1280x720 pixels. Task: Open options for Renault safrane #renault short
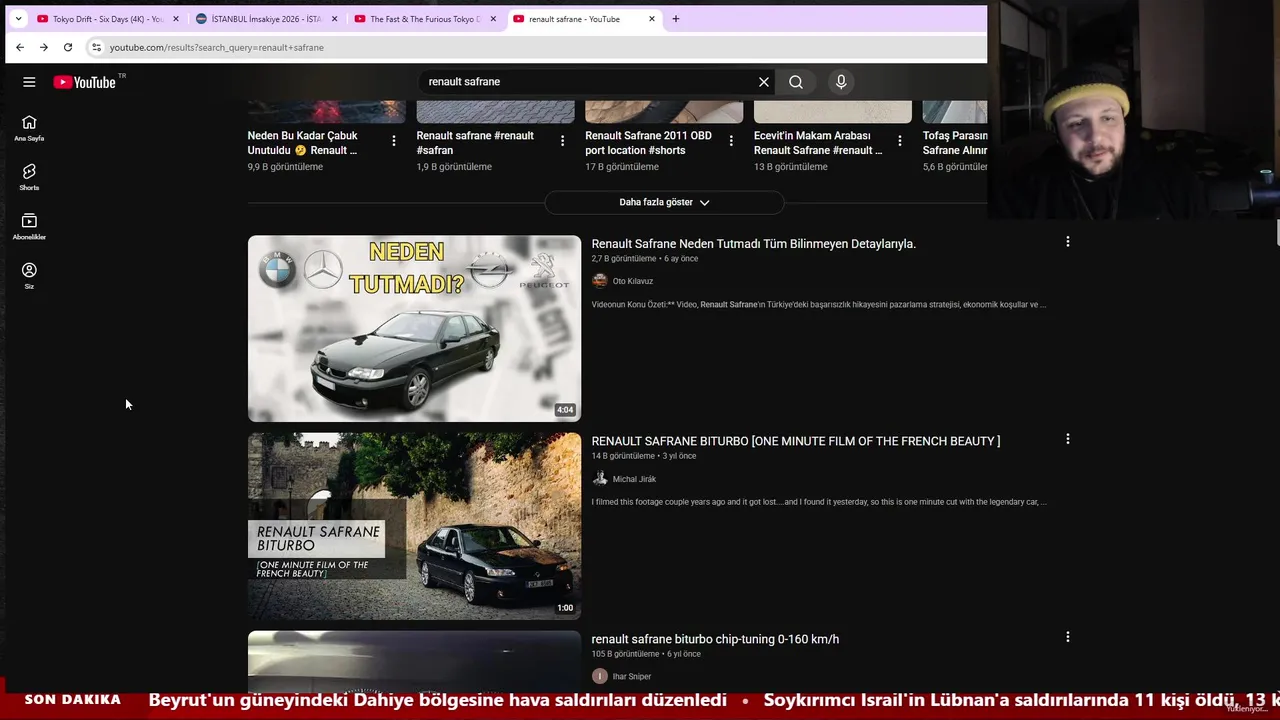point(563,141)
